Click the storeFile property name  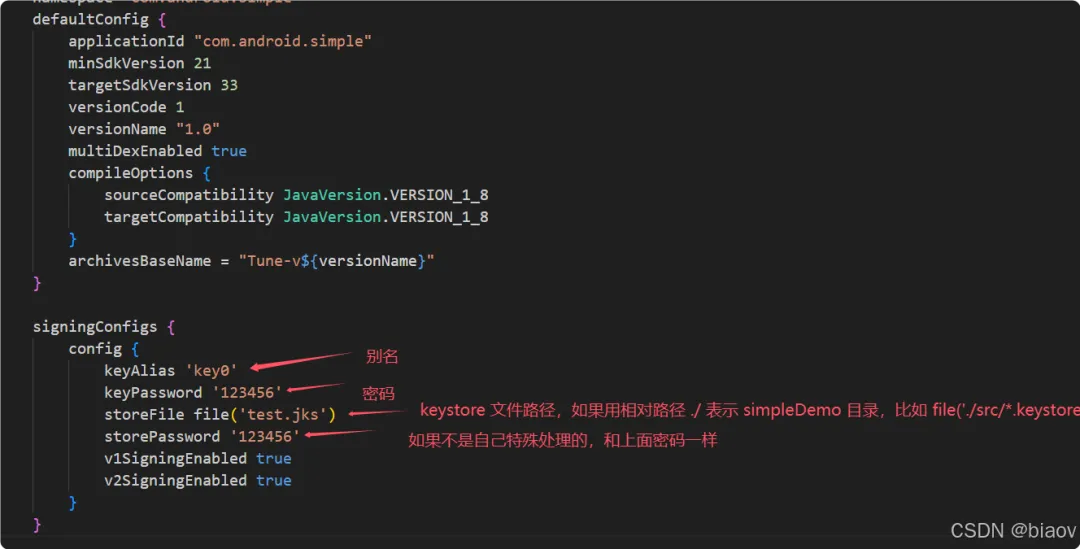(144, 415)
